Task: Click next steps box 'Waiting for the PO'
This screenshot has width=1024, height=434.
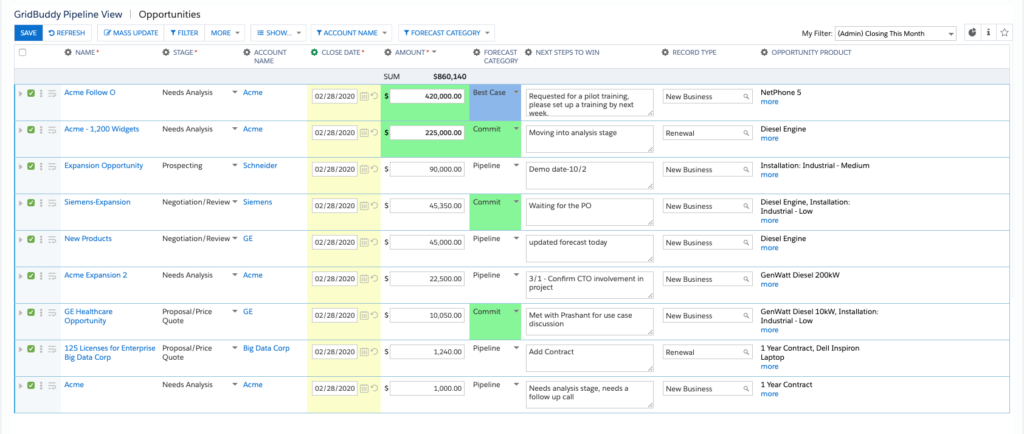Action: pos(589,212)
